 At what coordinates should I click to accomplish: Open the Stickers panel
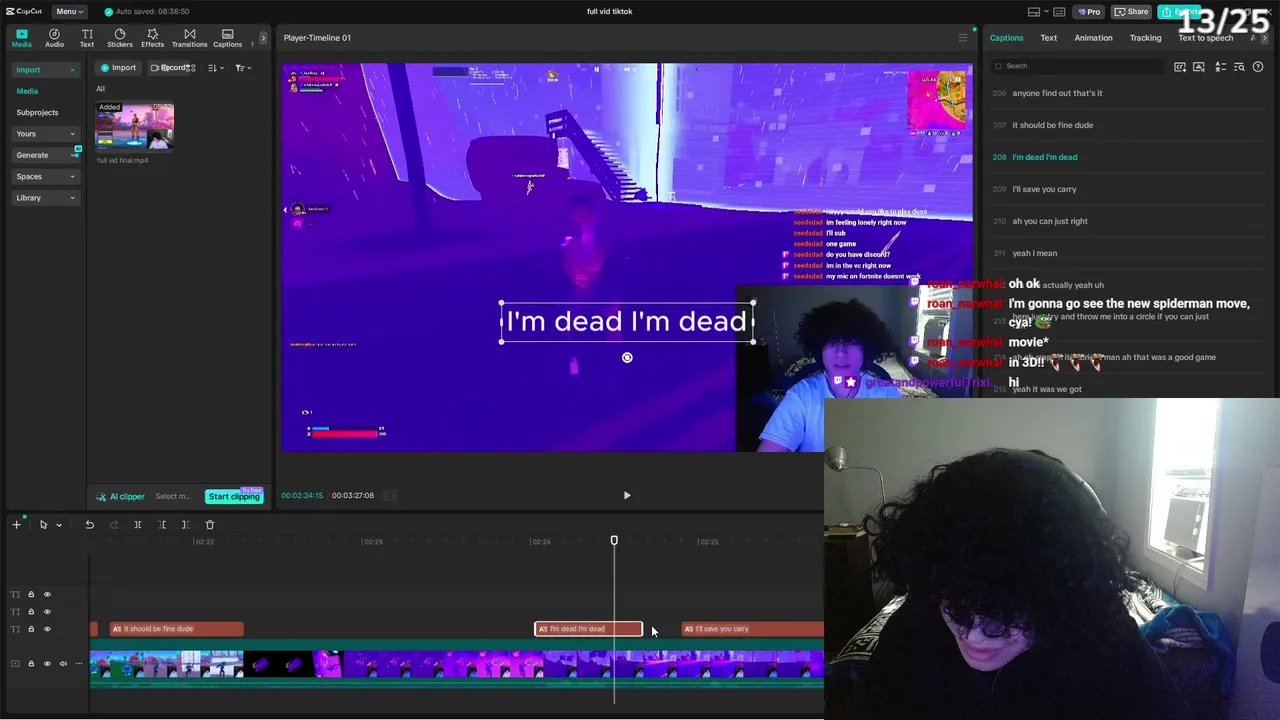(x=120, y=38)
